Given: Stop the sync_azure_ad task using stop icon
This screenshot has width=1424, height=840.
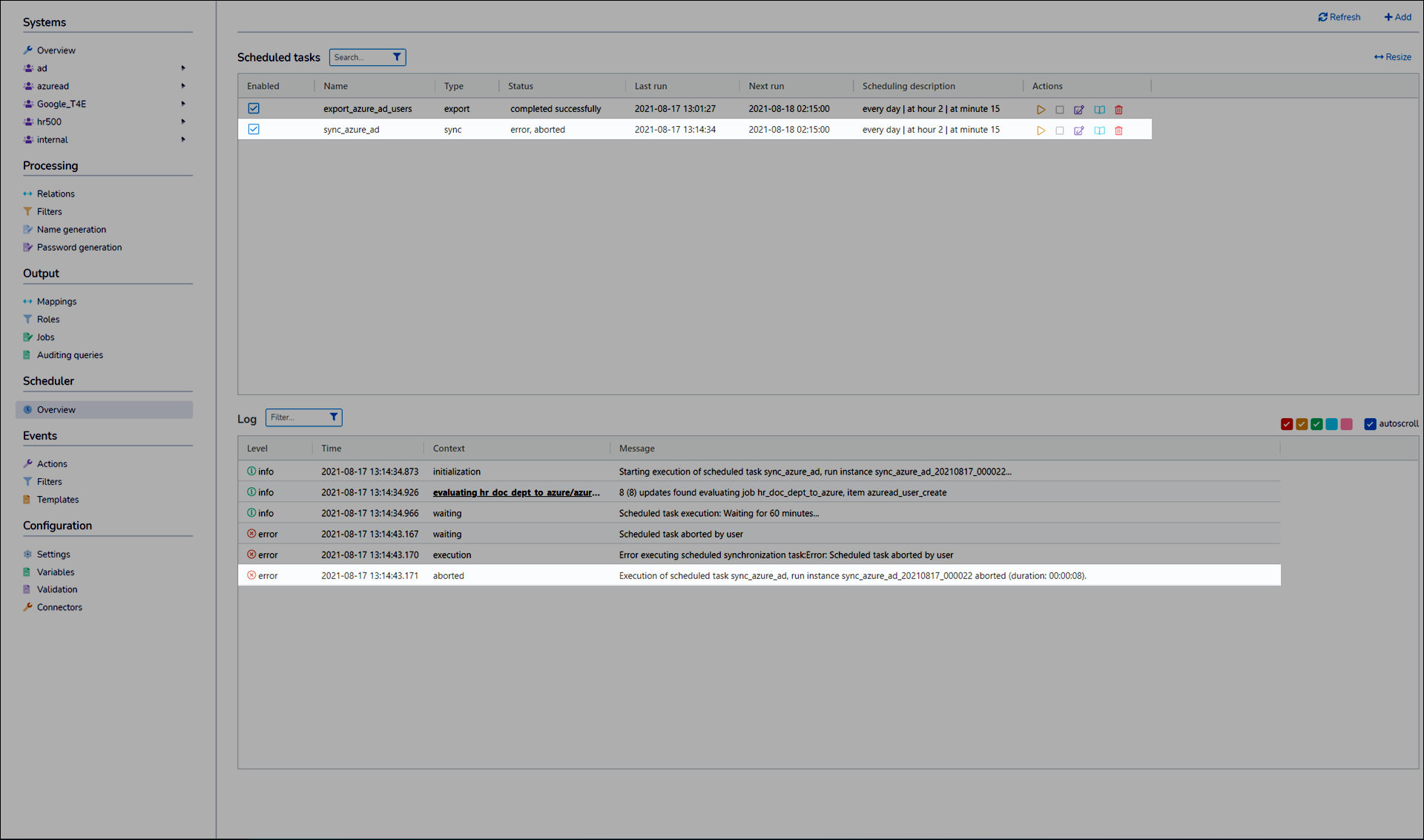Looking at the screenshot, I should [1059, 130].
